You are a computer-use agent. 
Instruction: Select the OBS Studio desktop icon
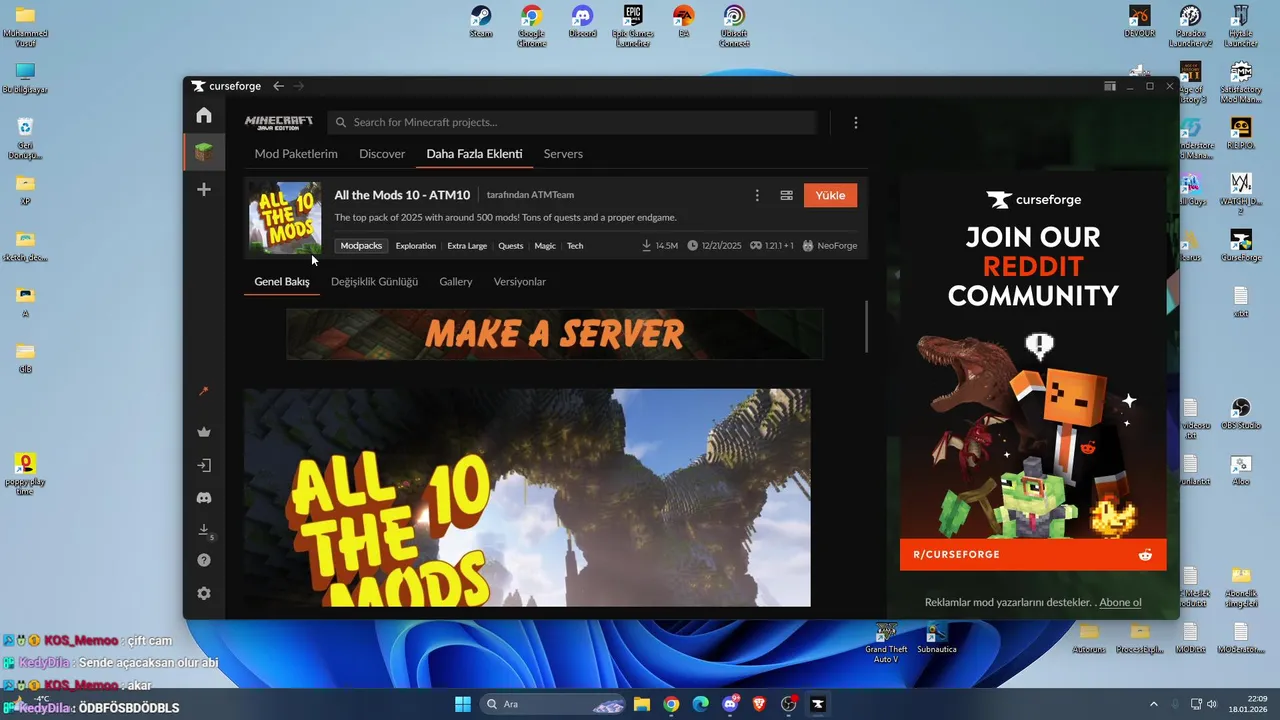[1241, 414]
